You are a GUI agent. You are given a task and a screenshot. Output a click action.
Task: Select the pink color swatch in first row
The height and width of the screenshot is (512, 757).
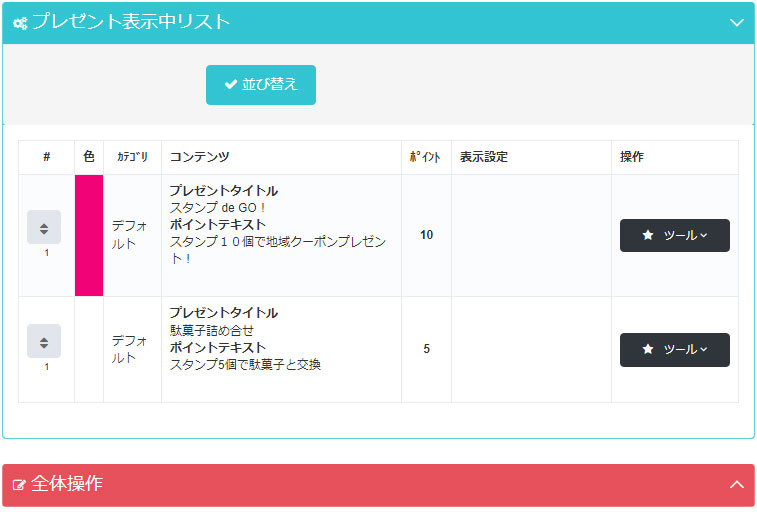[x=89, y=235]
